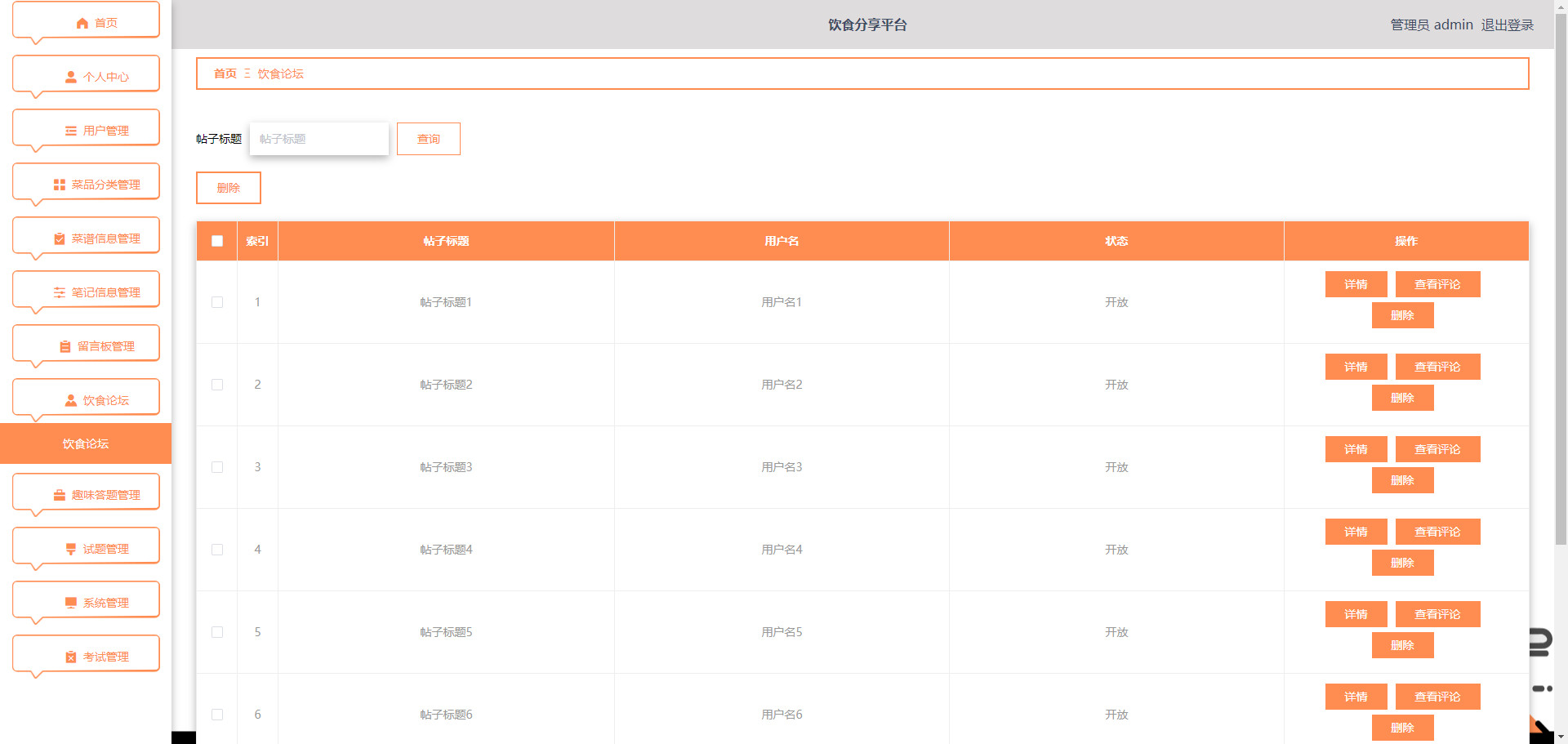Check the checkbox for row 5
The image size is (1568, 744).
click(x=217, y=632)
